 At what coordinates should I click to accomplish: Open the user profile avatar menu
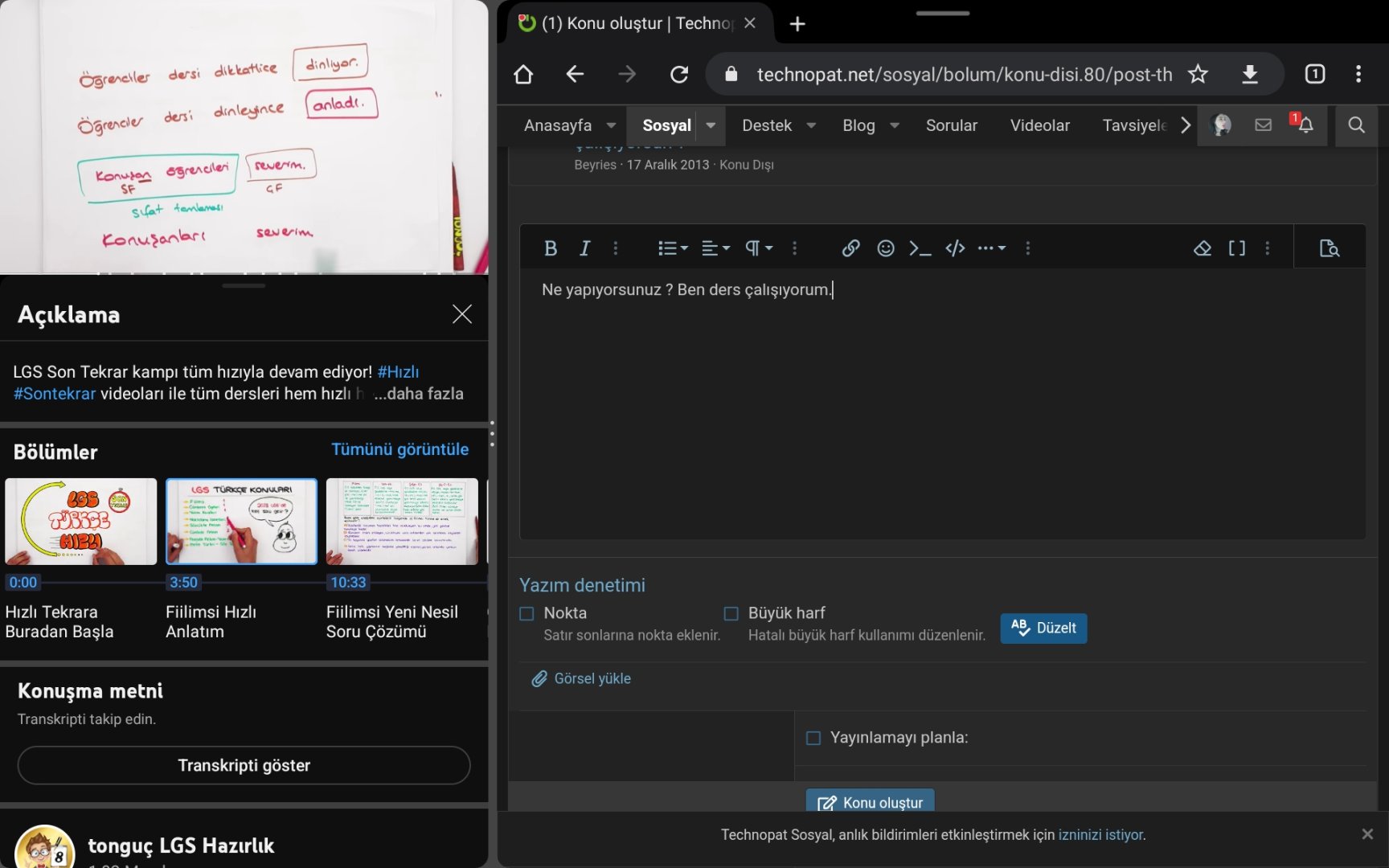click(x=1222, y=125)
